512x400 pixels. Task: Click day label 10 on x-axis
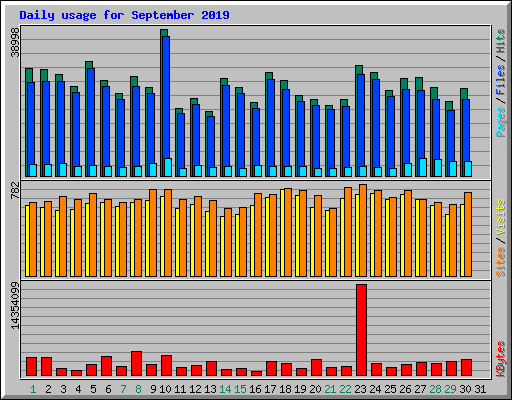tap(165, 389)
